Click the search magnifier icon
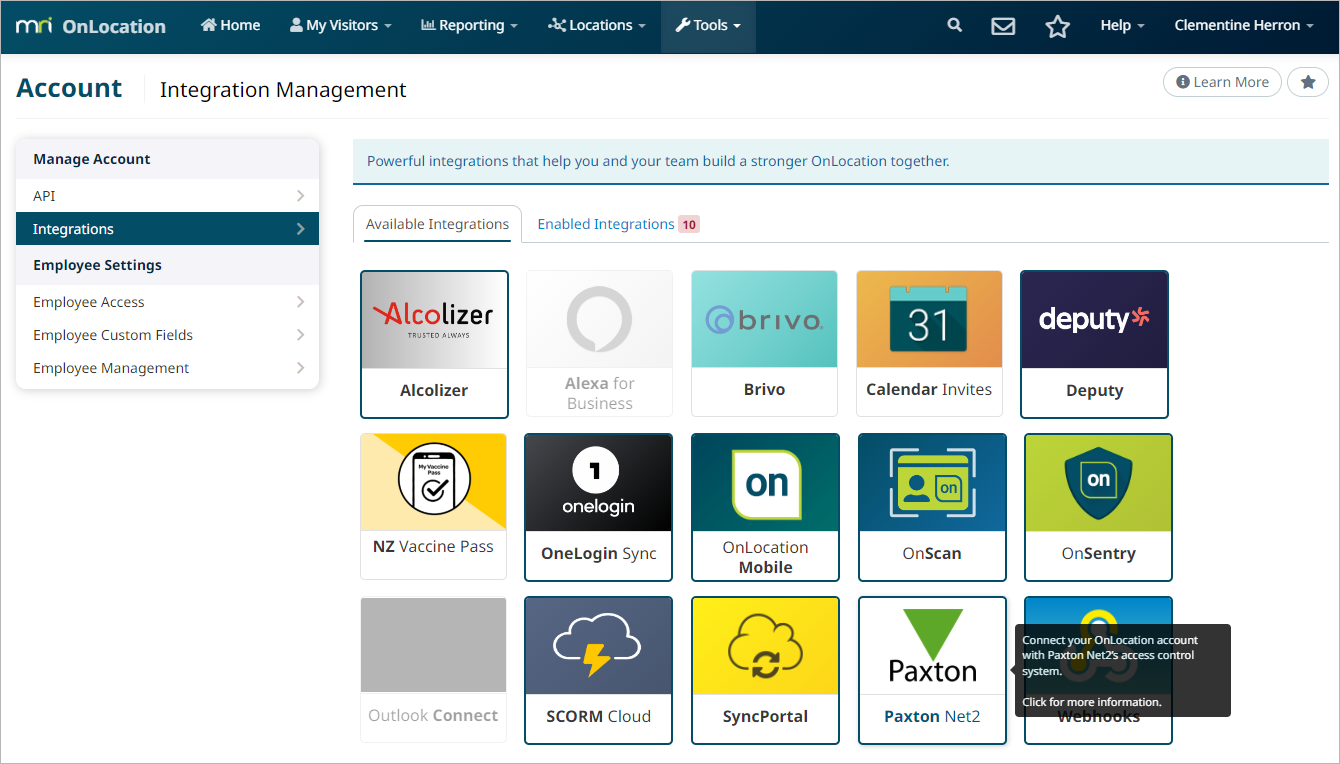 coord(955,26)
